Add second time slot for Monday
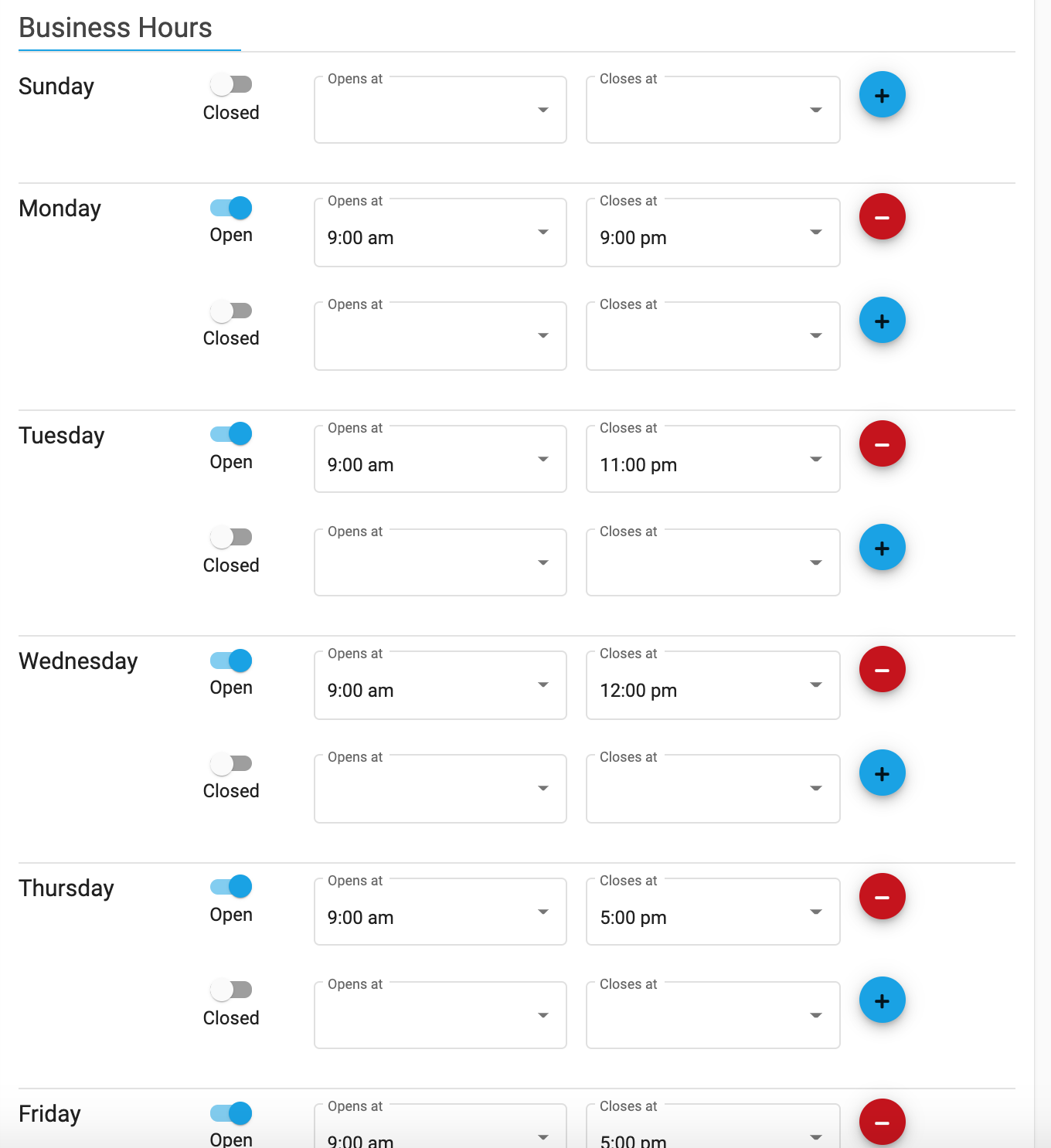This screenshot has height=1148, width=1051. coord(882,321)
